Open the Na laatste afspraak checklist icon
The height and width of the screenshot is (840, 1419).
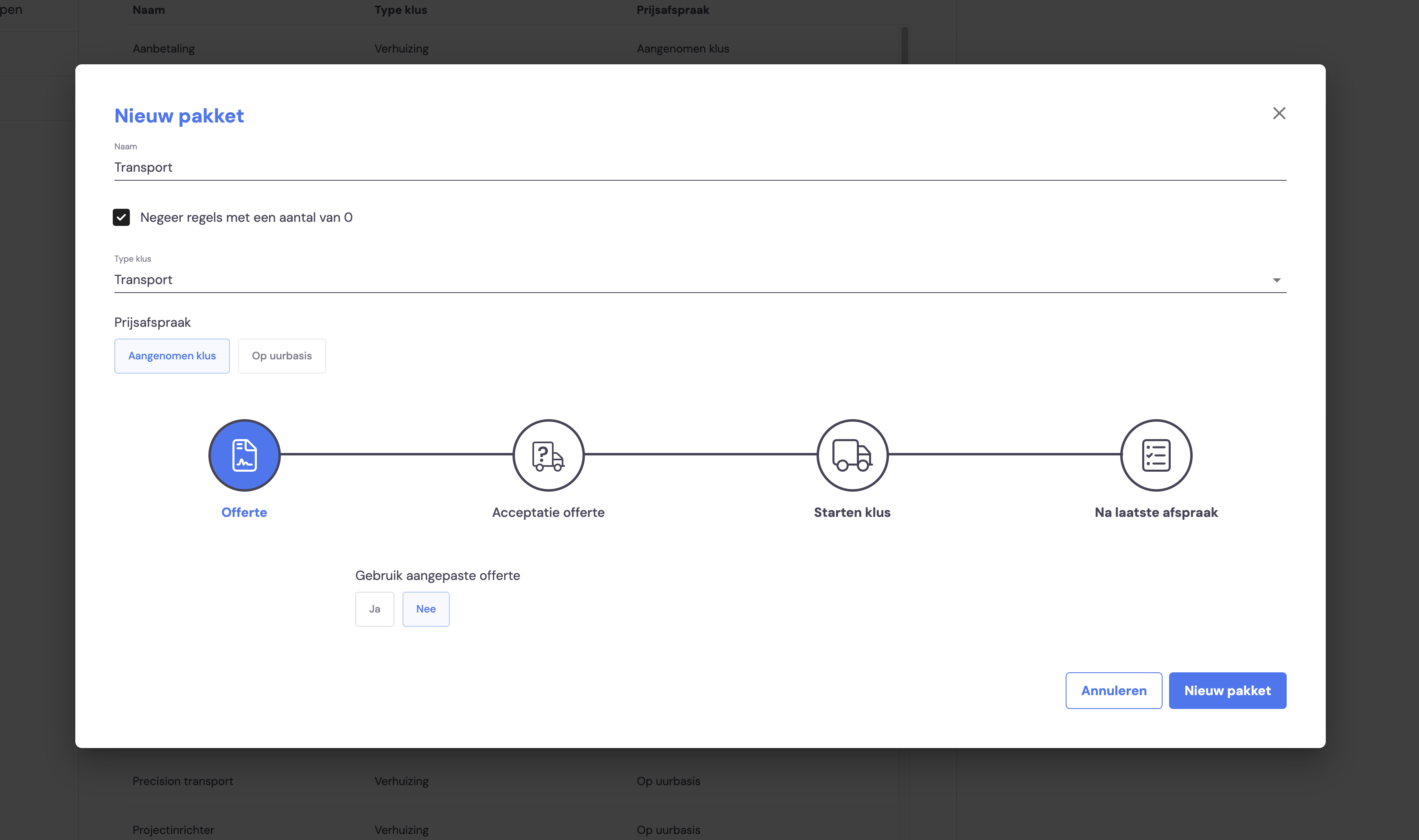1156,455
